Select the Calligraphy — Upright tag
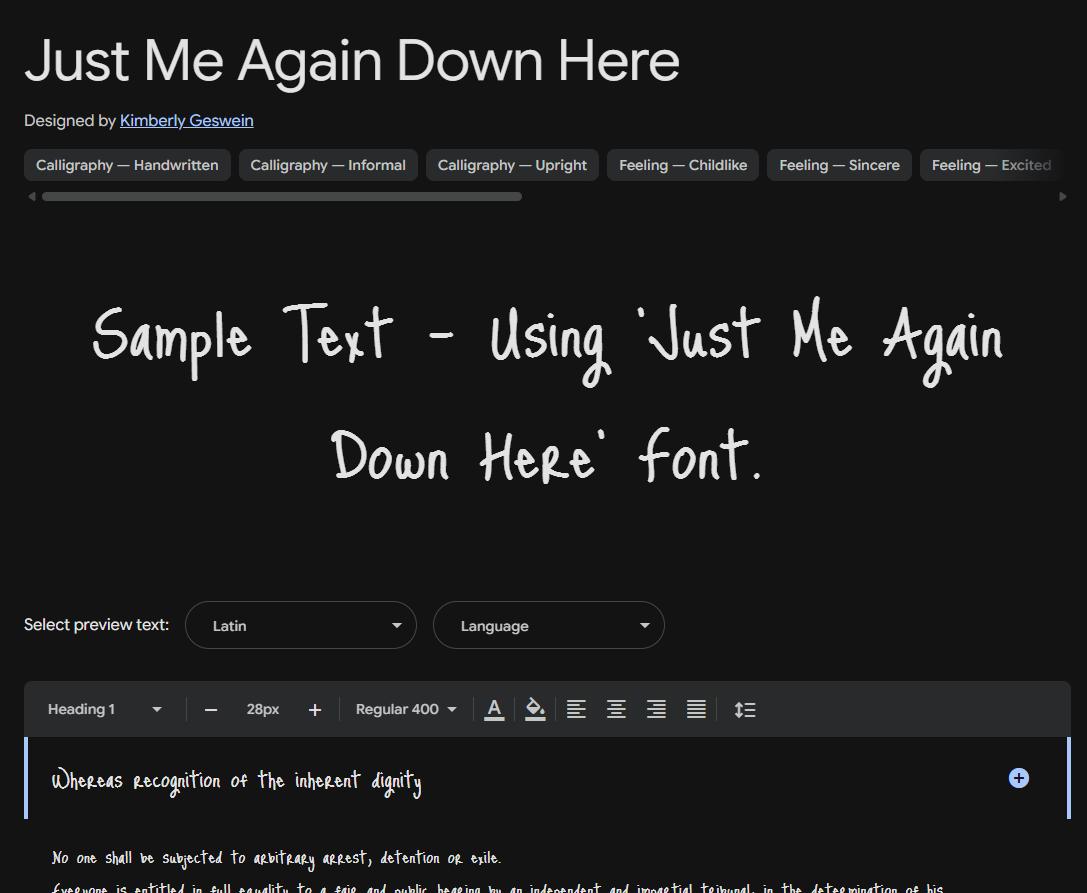1087x893 pixels. [x=512, y=165]
